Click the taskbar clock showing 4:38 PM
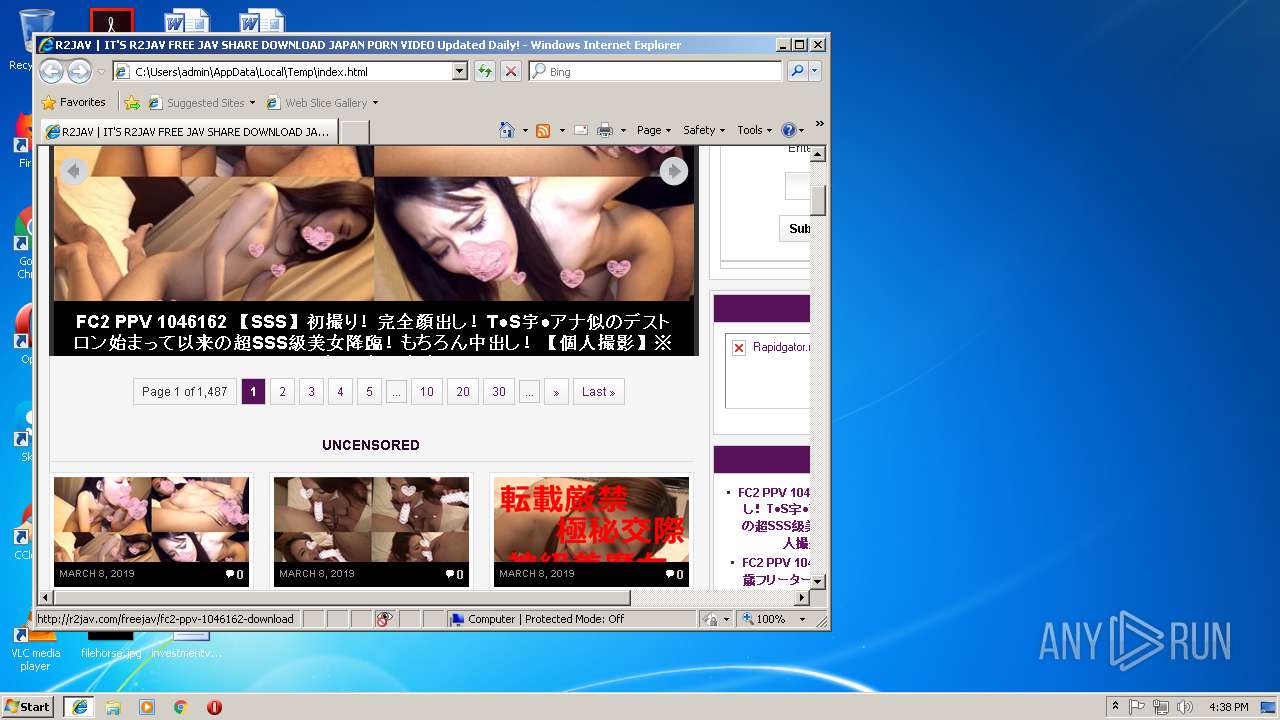The image size is (1280, 720). pyautogui.click(x=1228, y=707)
